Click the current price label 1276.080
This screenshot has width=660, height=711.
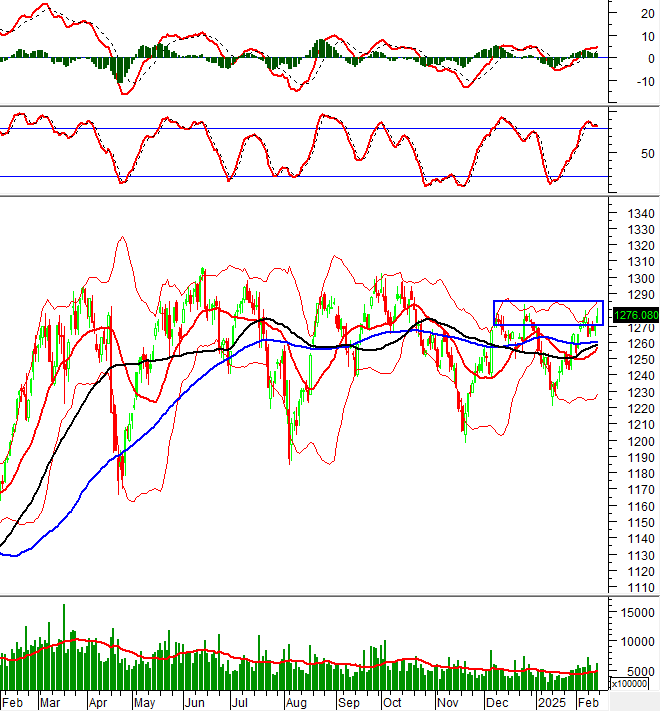click(635, 313)
